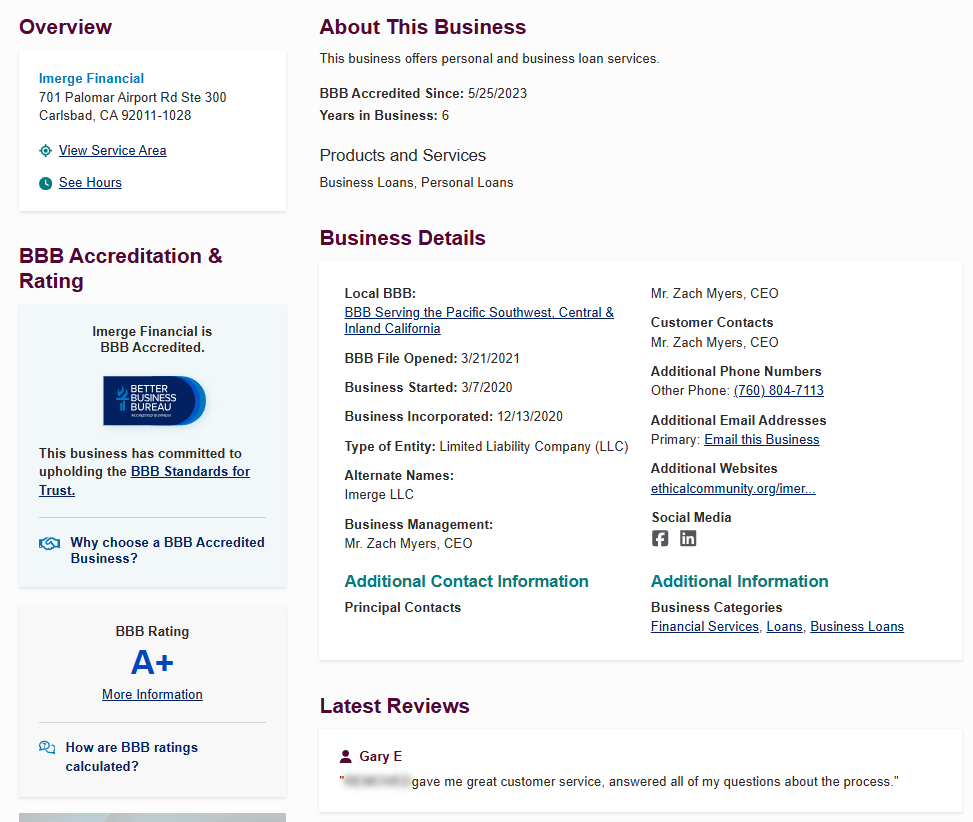Click the Latest Reviews heading
The height and width of the screenshot is (822, 973).
395,706
